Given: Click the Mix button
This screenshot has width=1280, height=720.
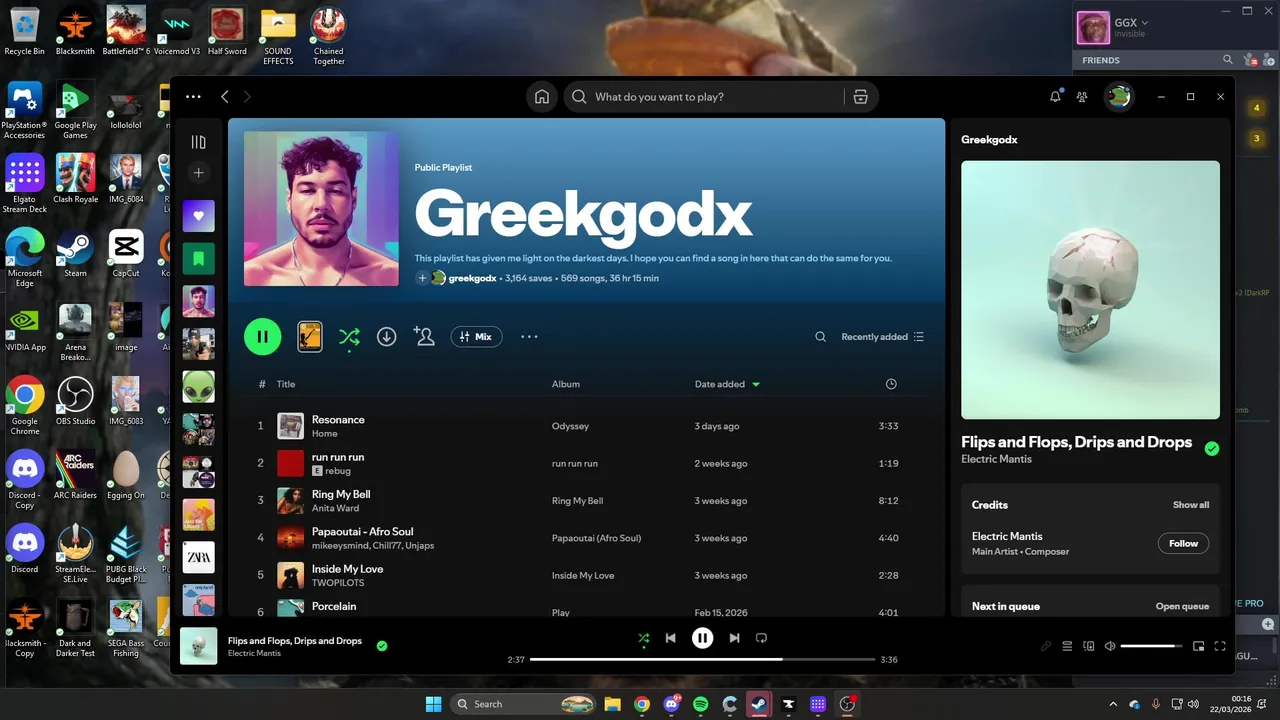Looking at the screenshot, I should point(476,337).
